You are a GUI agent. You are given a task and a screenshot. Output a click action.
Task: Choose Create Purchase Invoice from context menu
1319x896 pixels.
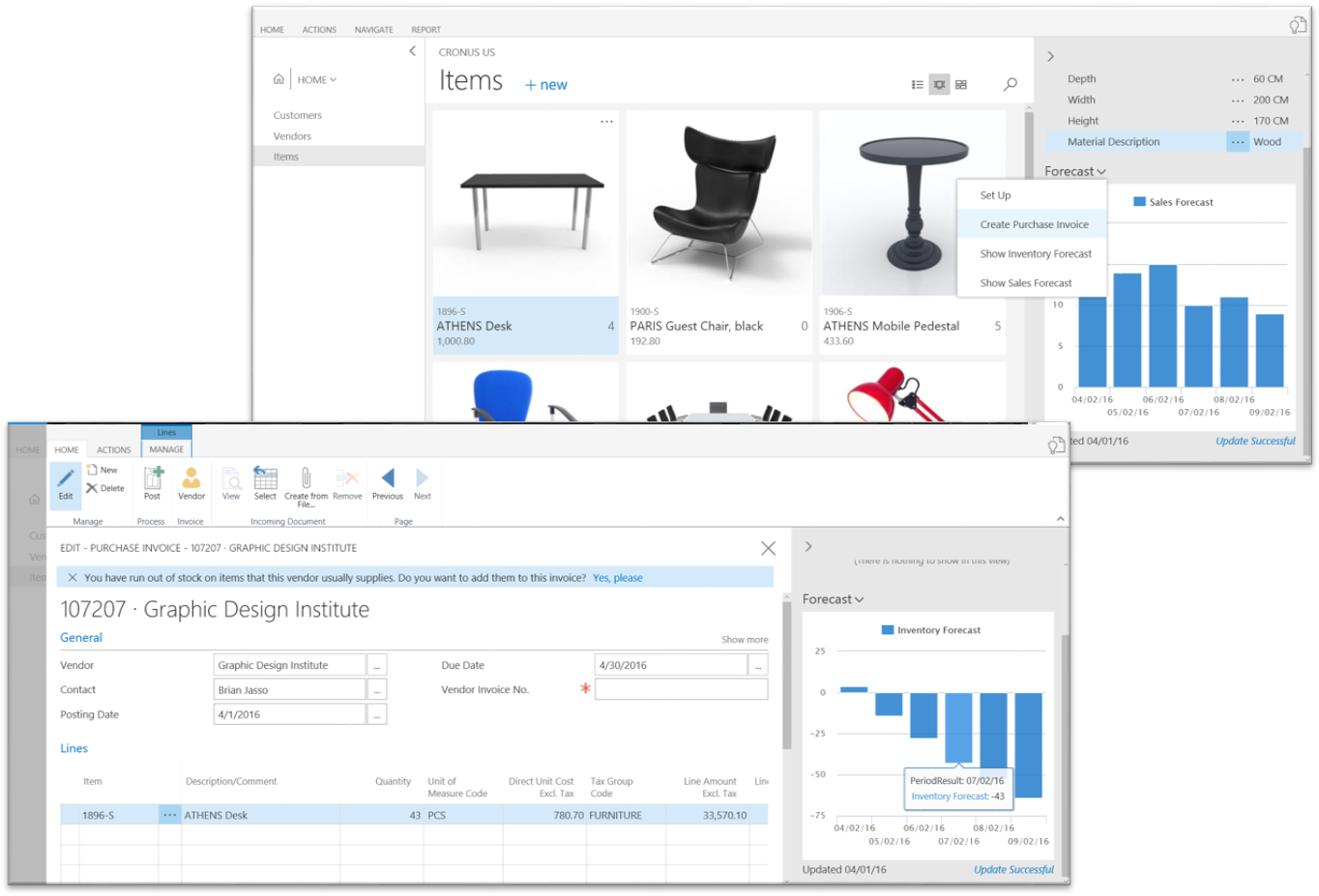[1031, 223]
